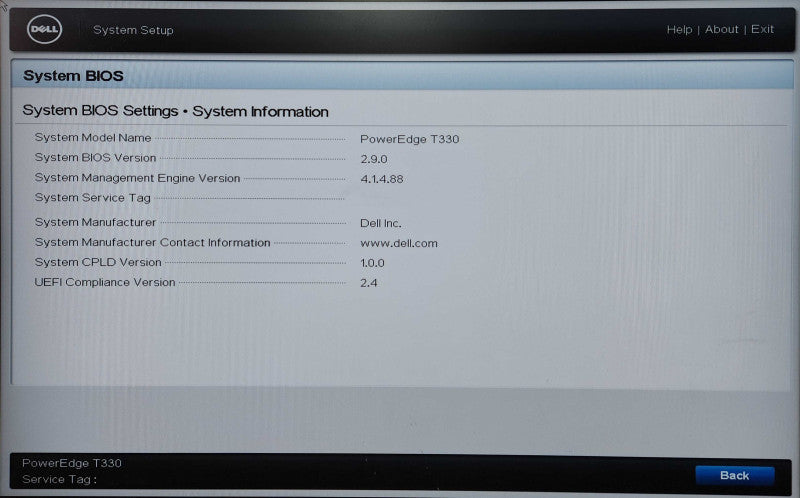The image size is (800, 498).
Task: Click PowerEdge T330 in the footer bar
Action: click(x=72, y=463)
